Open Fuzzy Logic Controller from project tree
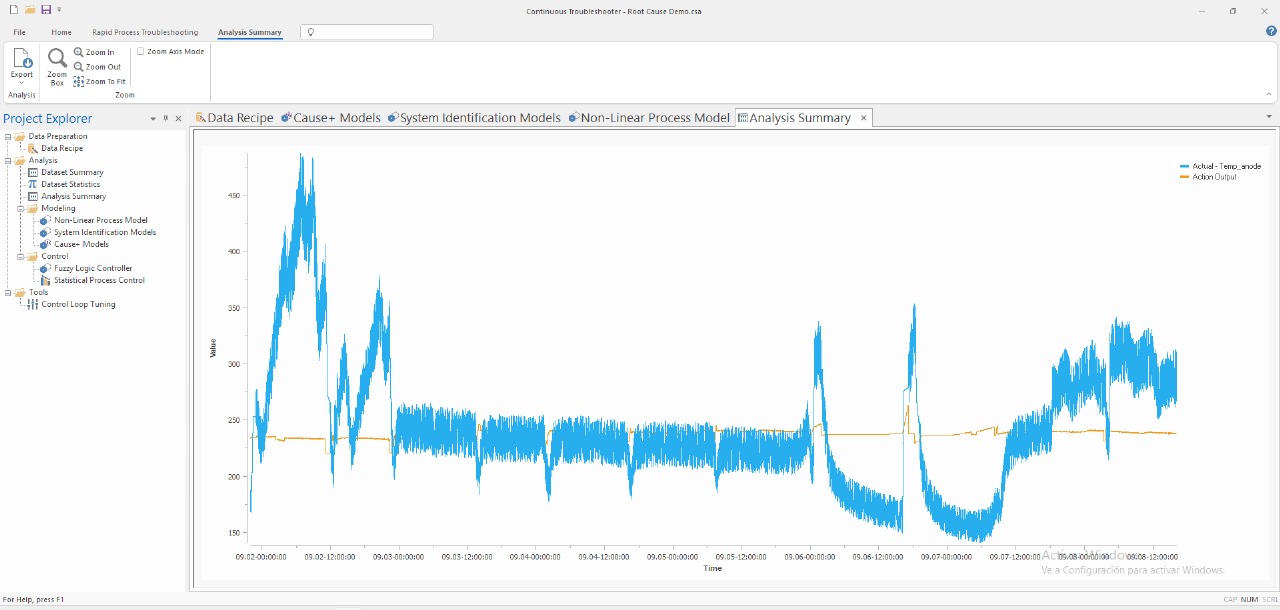Screen dimensions: 1280x610 point(92,268)
